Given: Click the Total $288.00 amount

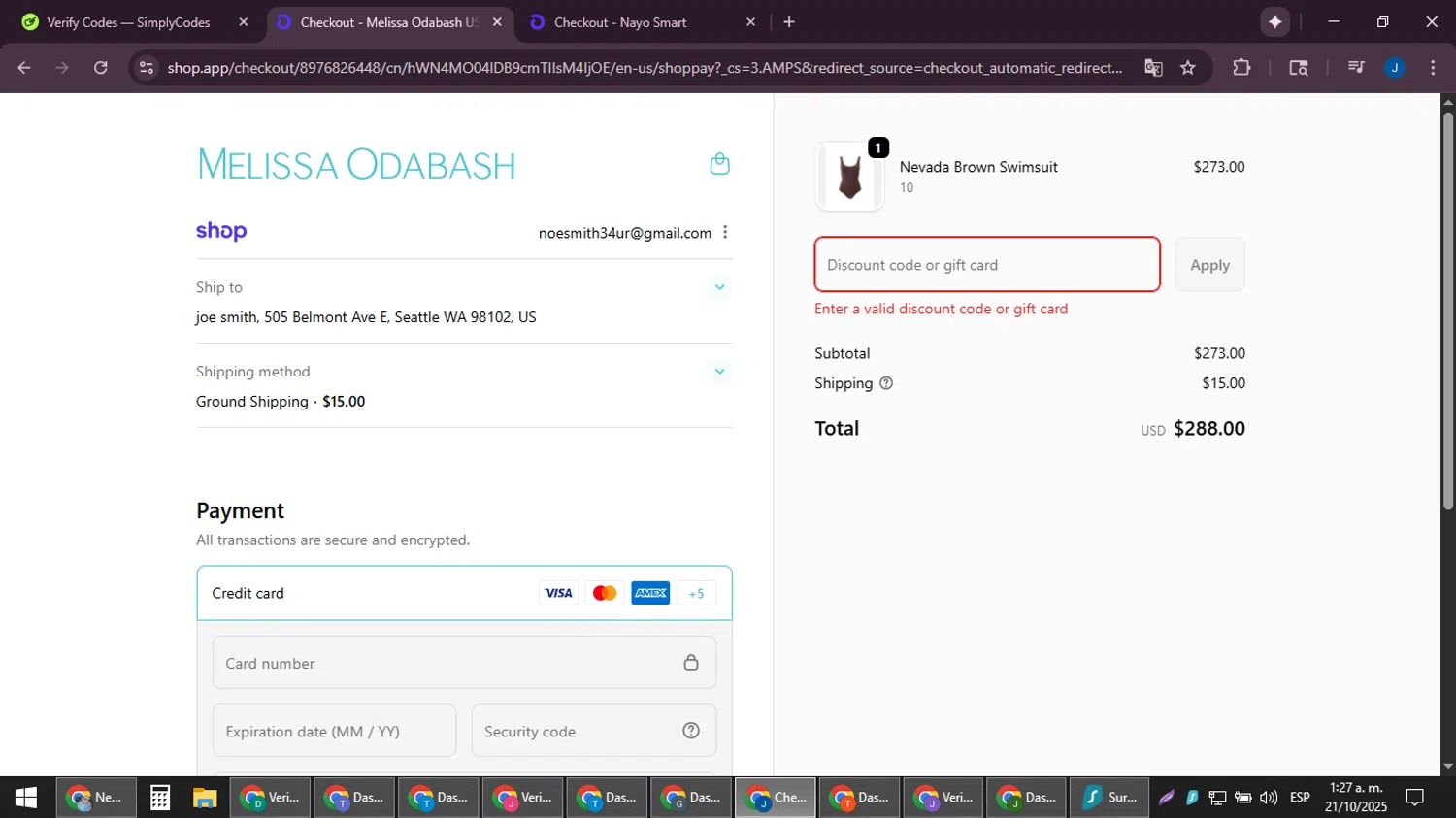Looking at the screenshot, I should [x=1208, y=429].
